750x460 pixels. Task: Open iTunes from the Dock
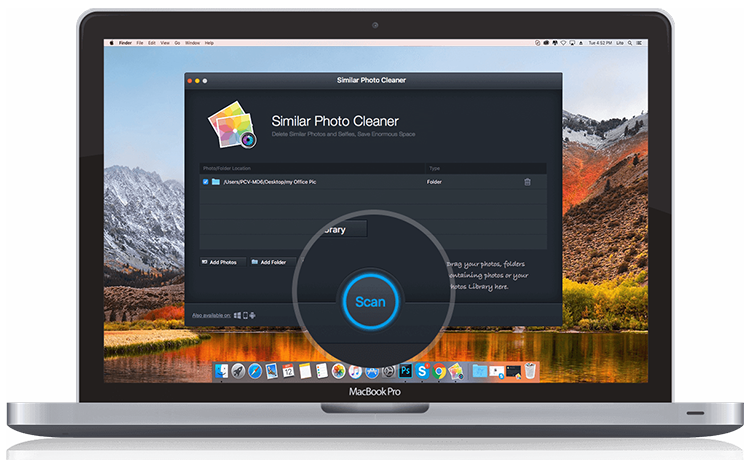point(355,371)
